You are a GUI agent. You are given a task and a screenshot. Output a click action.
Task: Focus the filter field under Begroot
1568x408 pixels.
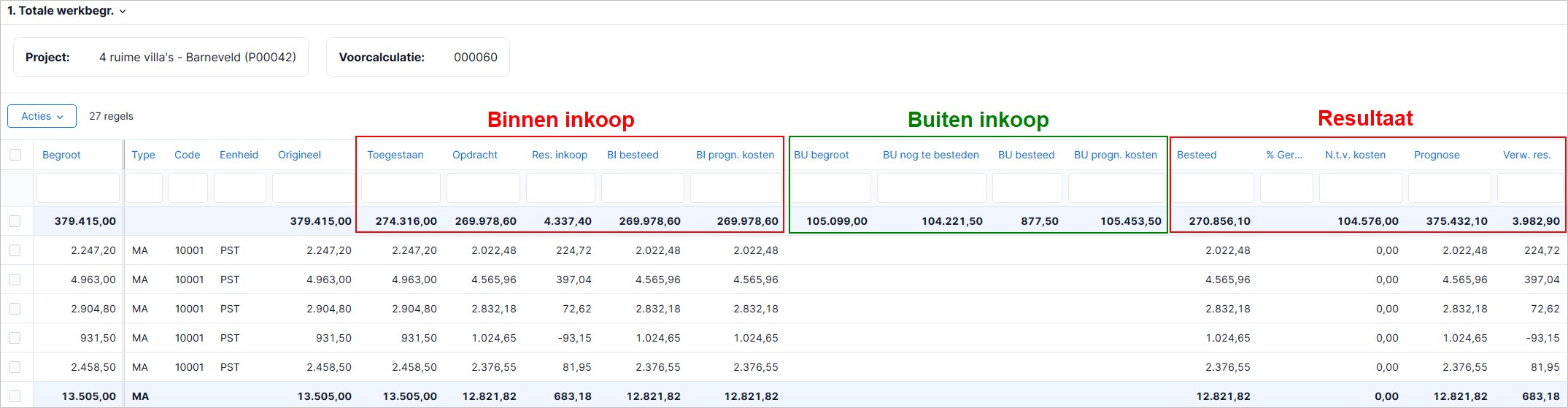[x=78, y=188]
